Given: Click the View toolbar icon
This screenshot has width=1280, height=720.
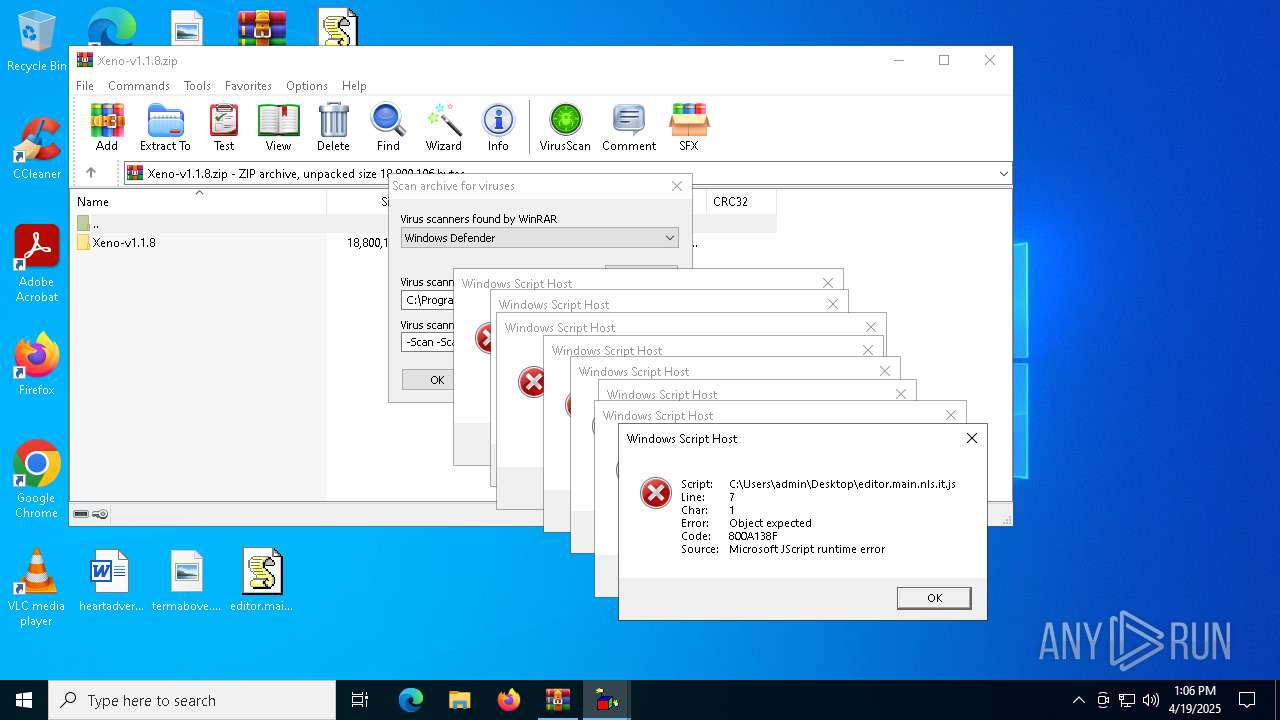Looking at the screenshot, I should point(278,127).
